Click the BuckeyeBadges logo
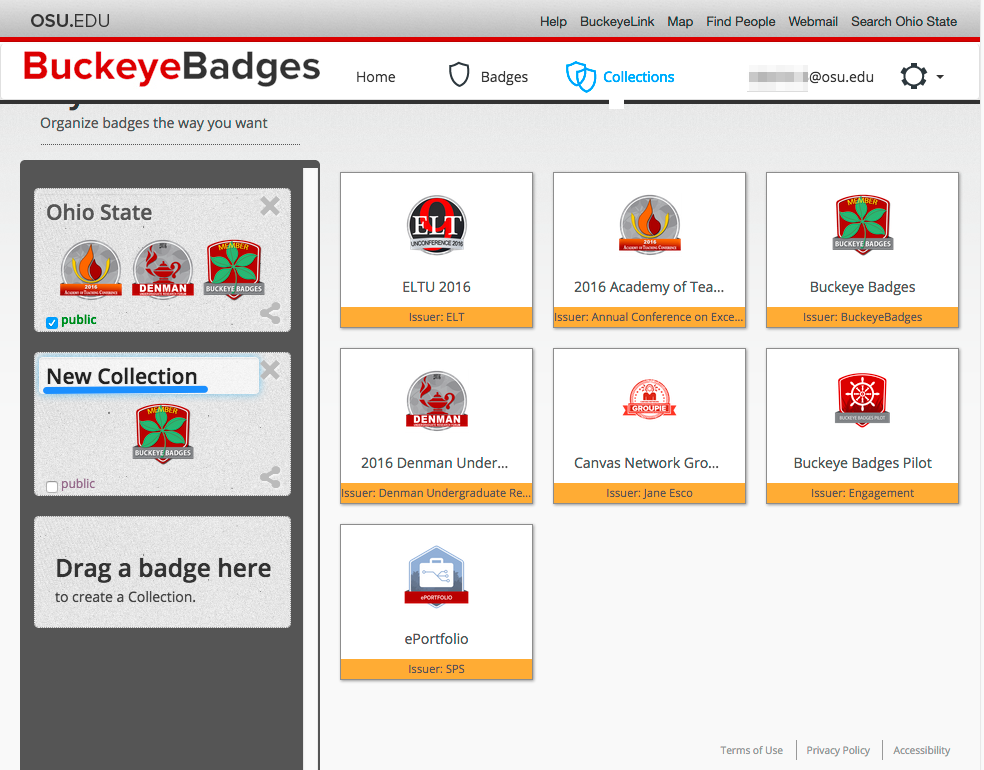 171,67
